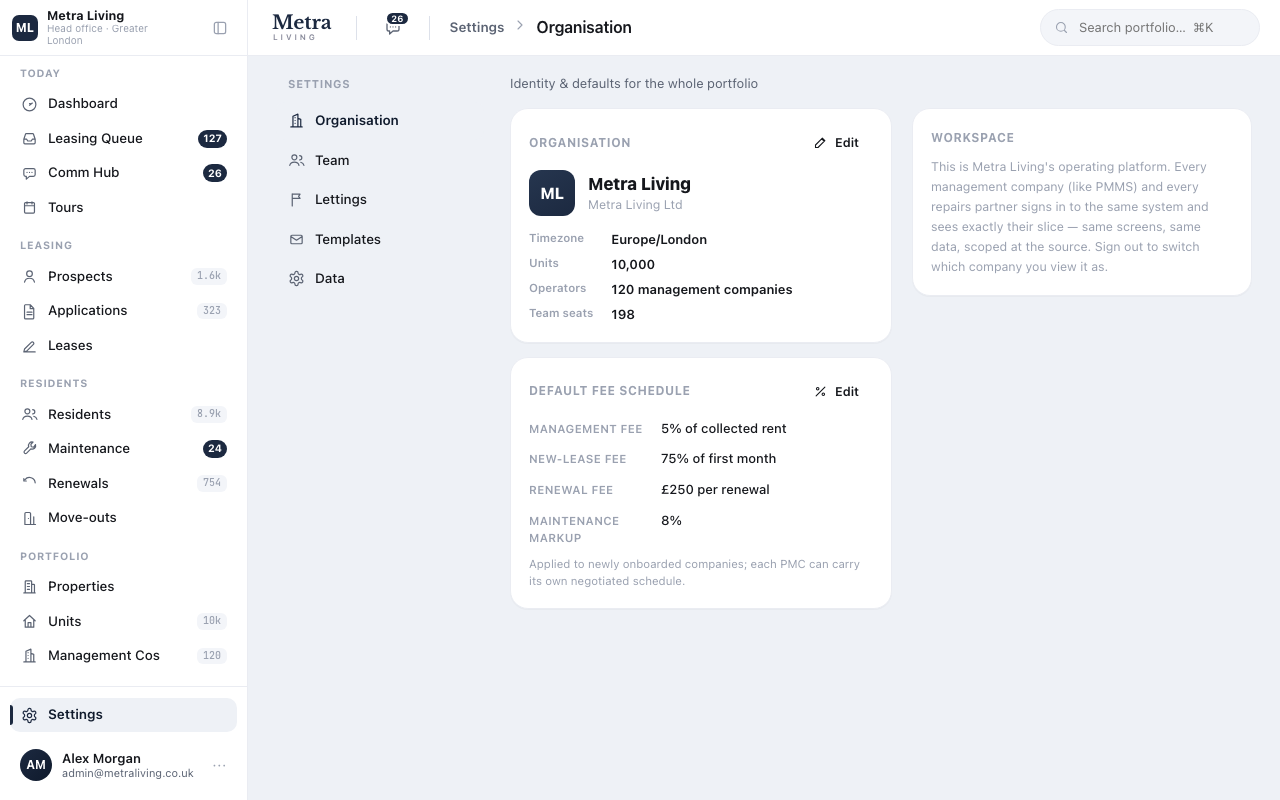
Task: Click the ML organisation logo avatar
Action: (x=552, y=193)
